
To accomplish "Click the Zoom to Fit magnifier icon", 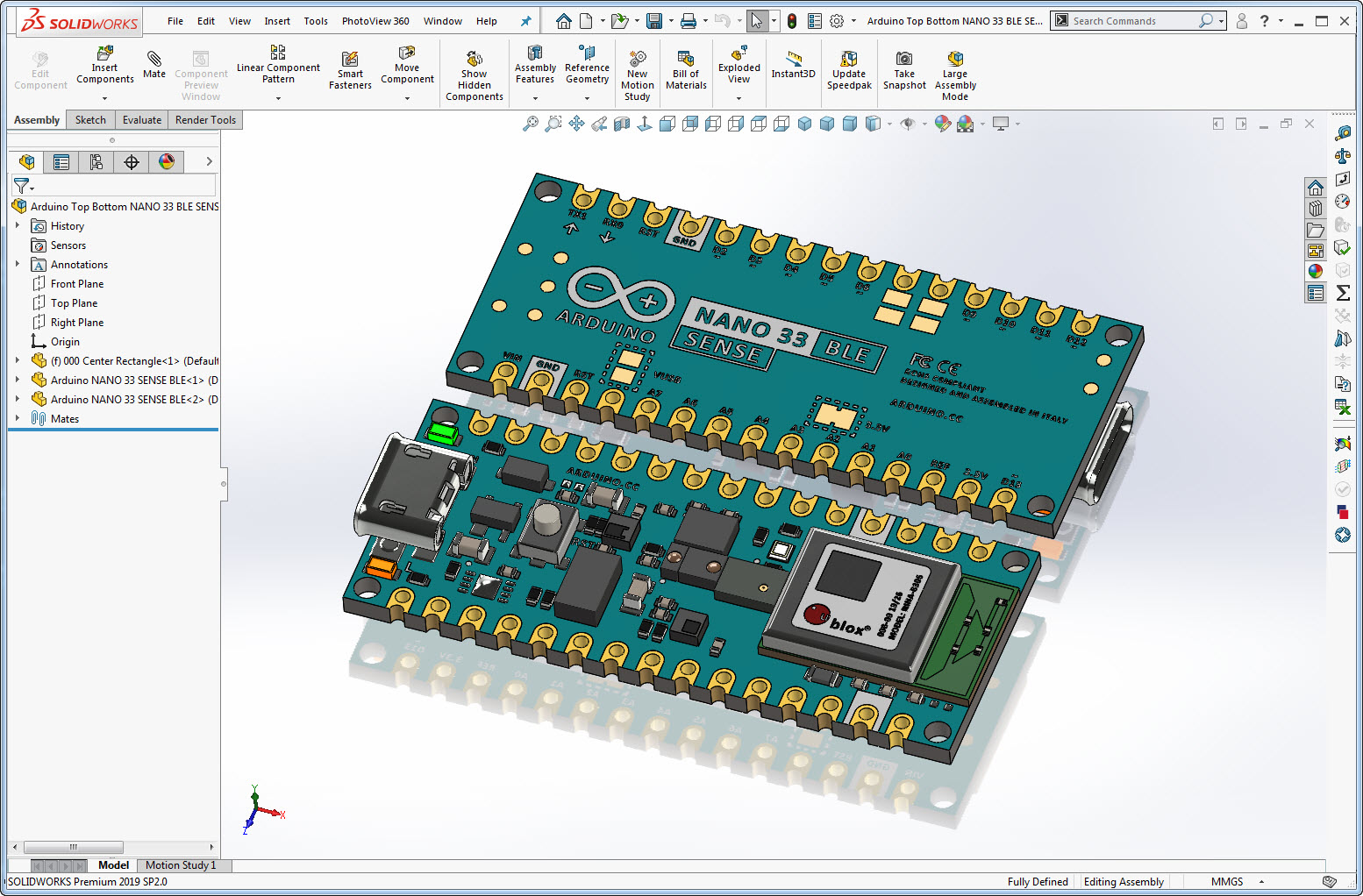I will coord(531,124).
